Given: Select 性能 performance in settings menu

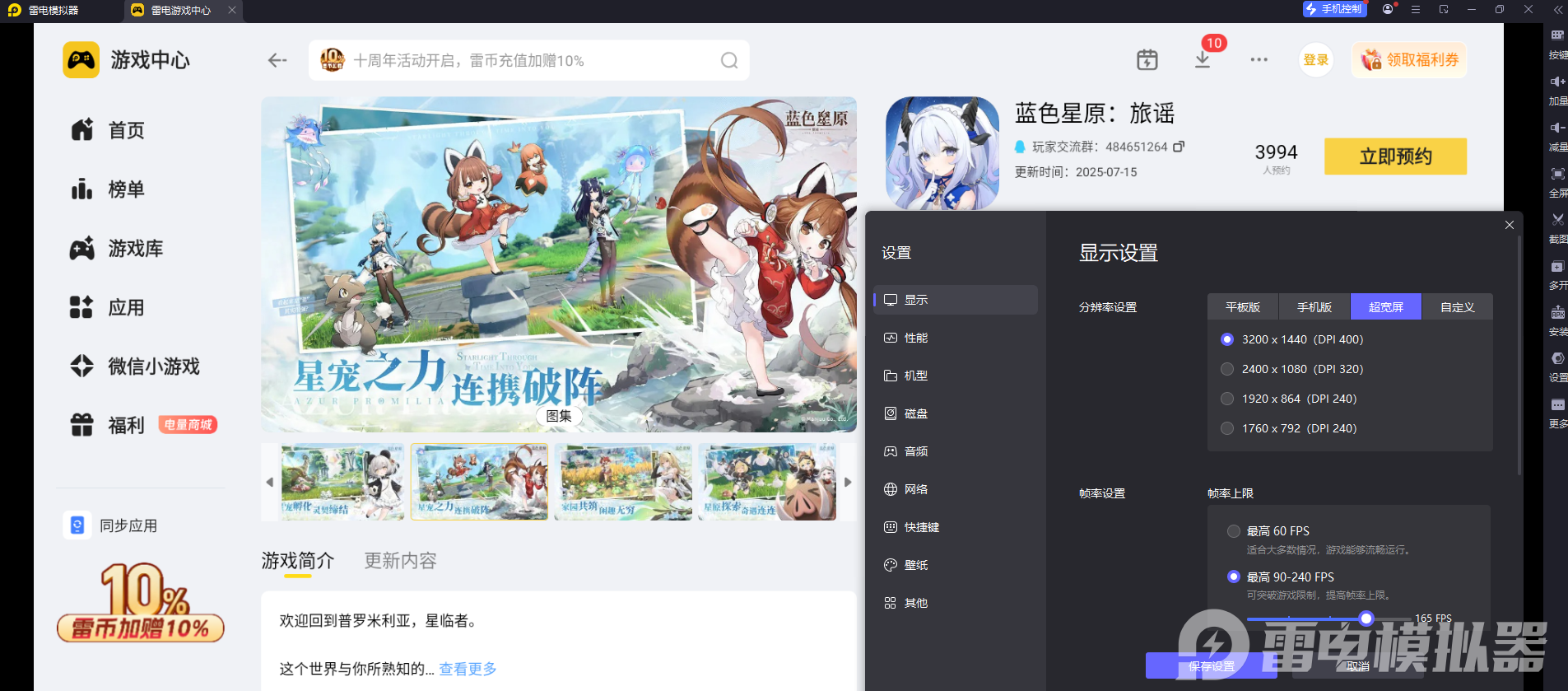Looking at the screenshot, I should (956, 338).
